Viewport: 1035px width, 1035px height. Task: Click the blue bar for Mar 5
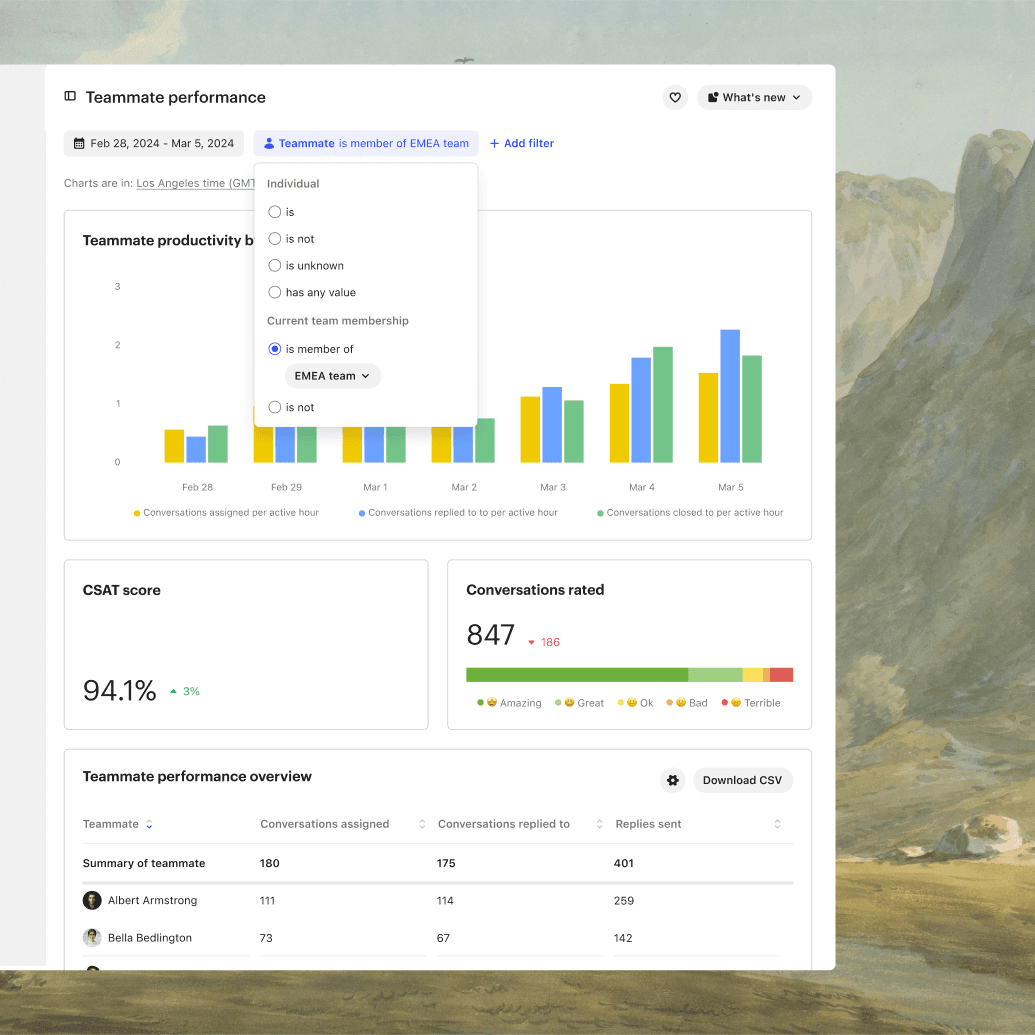pos(730,396)
